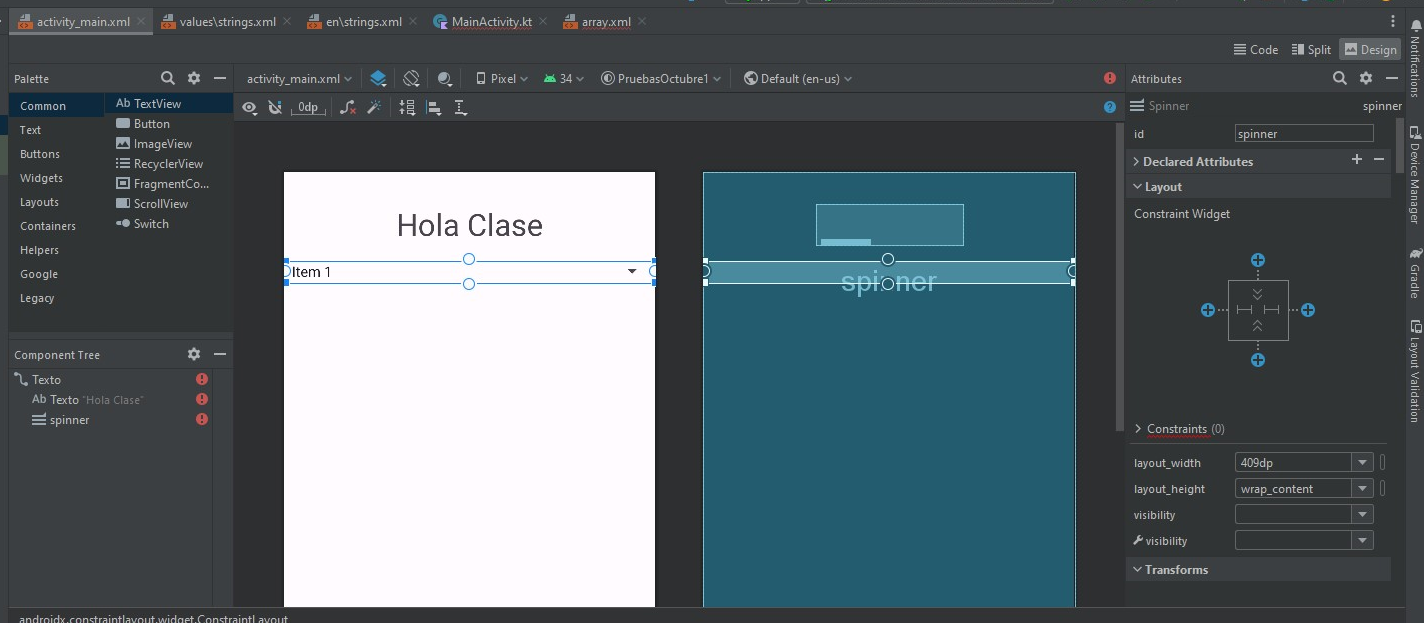Toggle autoconnect magnet icon
Viewport: 1424px width, 623px height.
pyautogui.click(x=275, y=107)
